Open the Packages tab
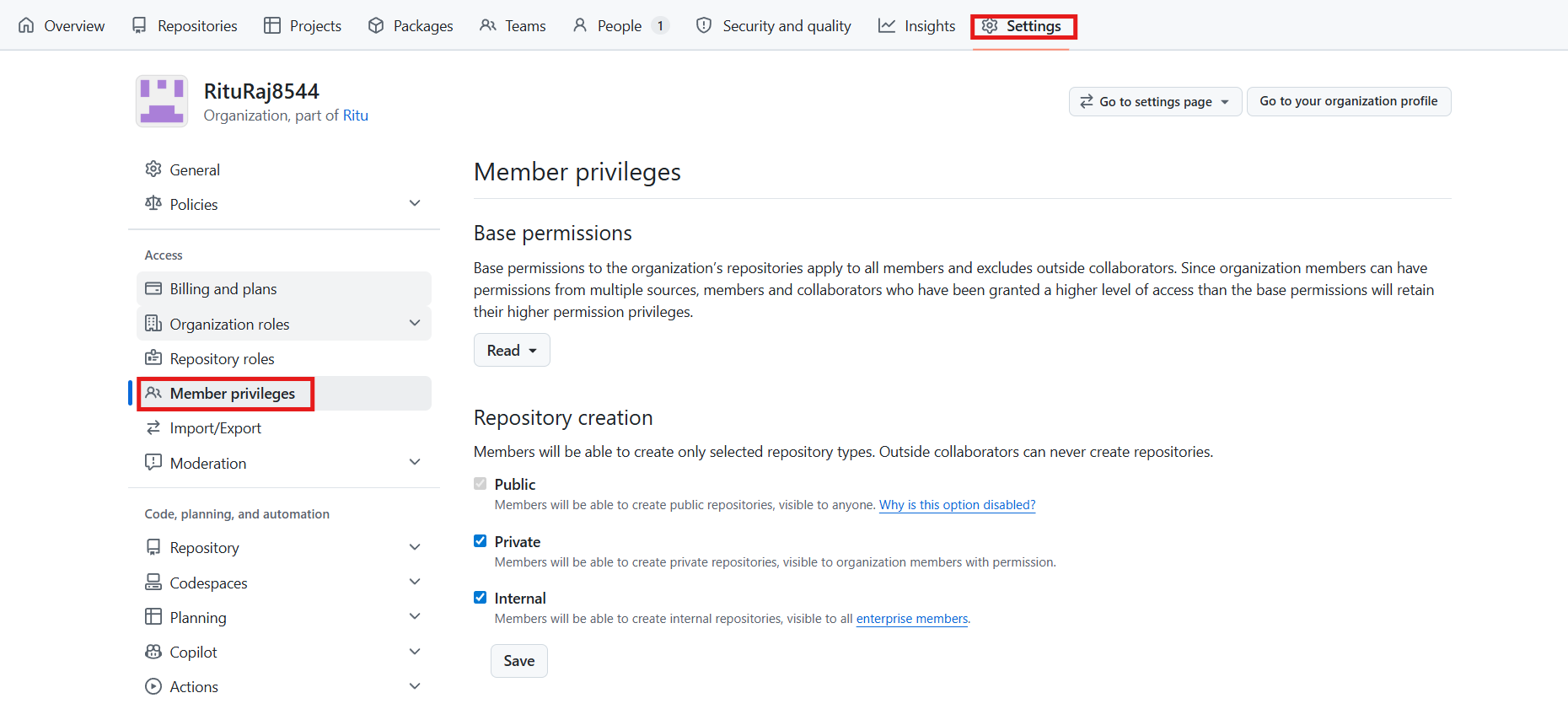 point(411,25)
